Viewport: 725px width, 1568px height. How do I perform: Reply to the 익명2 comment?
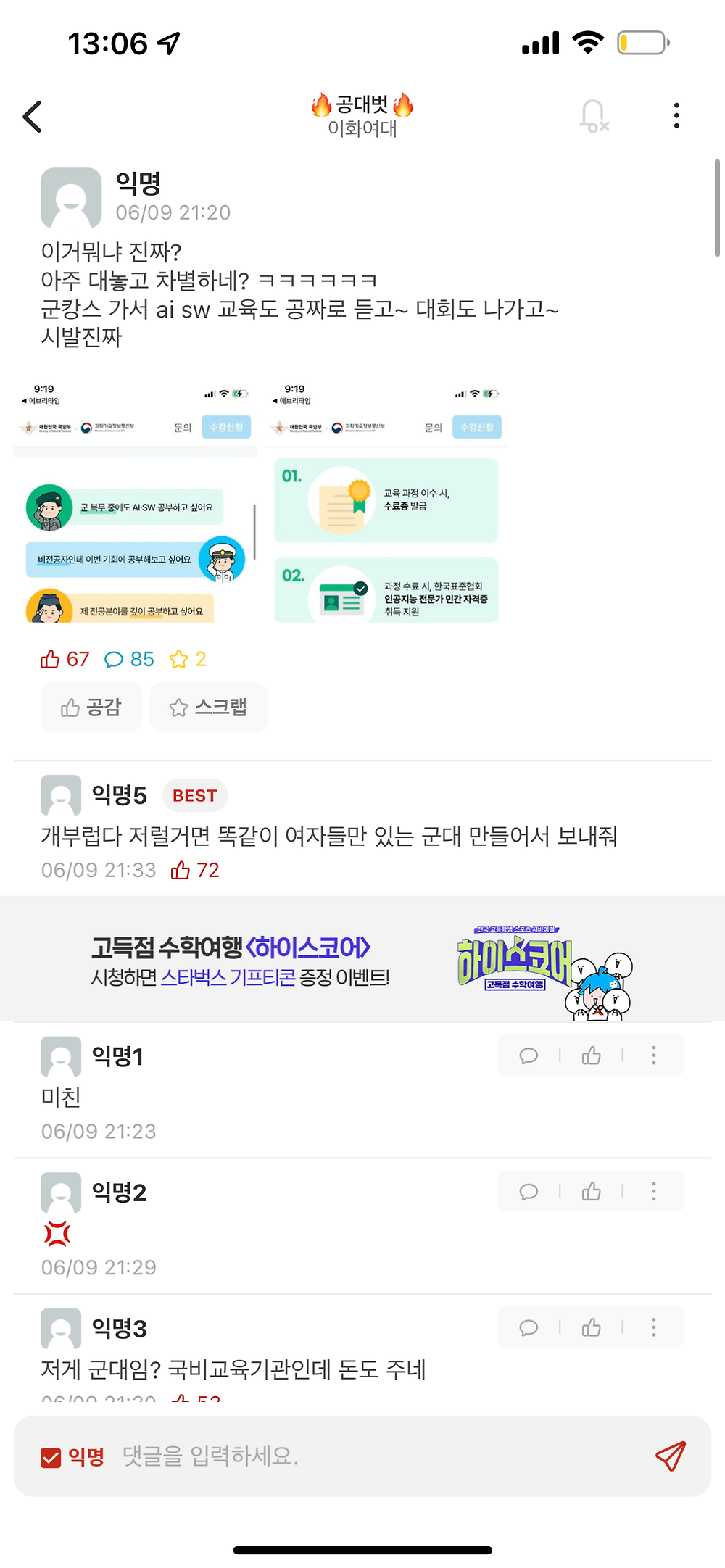pos(529,1191)
